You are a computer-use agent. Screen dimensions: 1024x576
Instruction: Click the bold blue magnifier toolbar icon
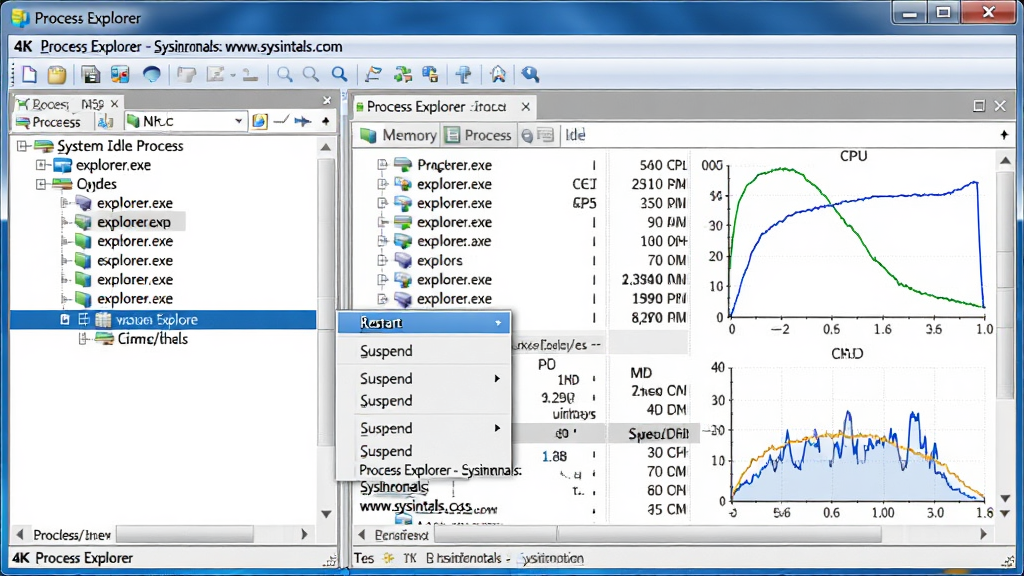coord(339,74)
